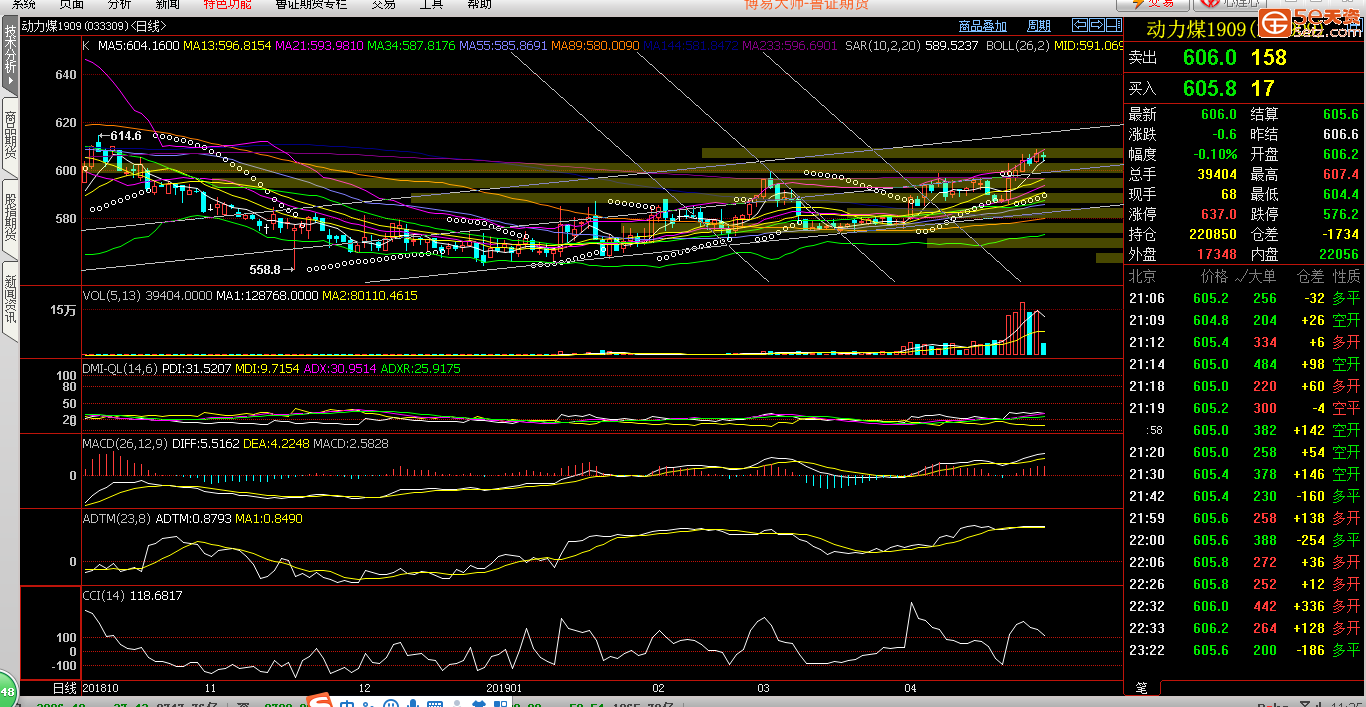Select the 21:06 trade row

tap(1244, 298)
